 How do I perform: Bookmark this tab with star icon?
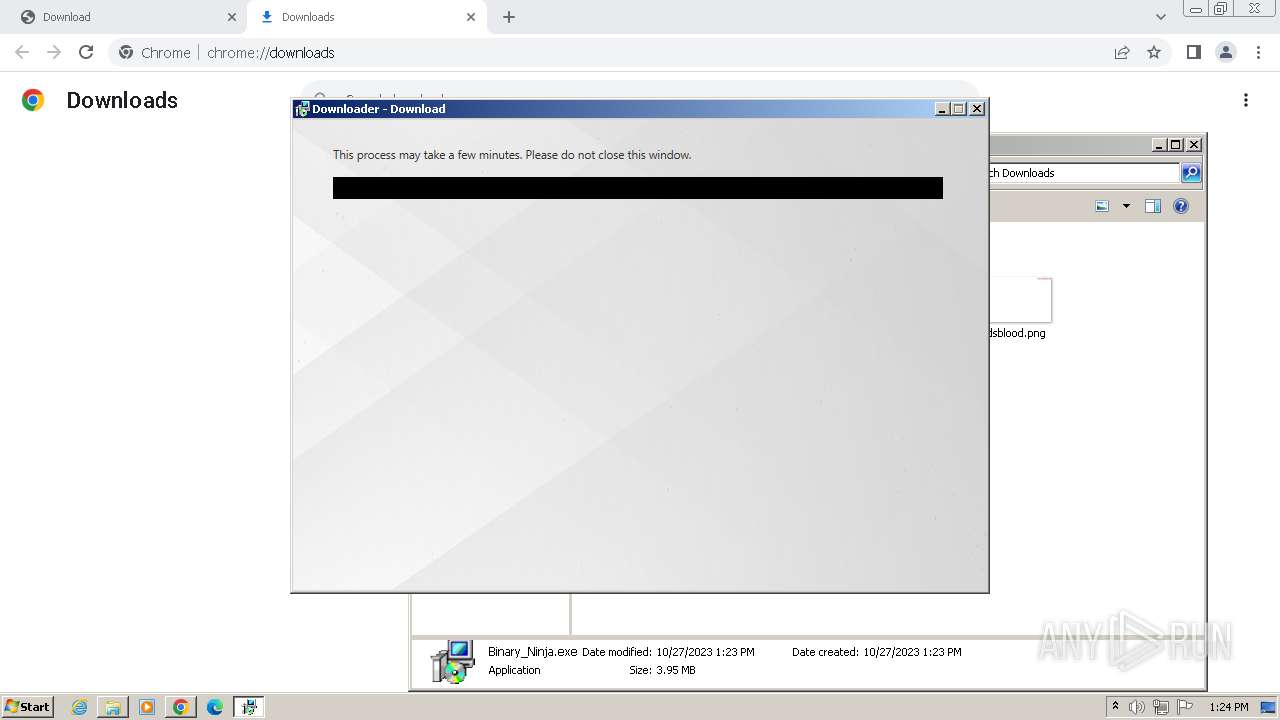point(1154,52)
